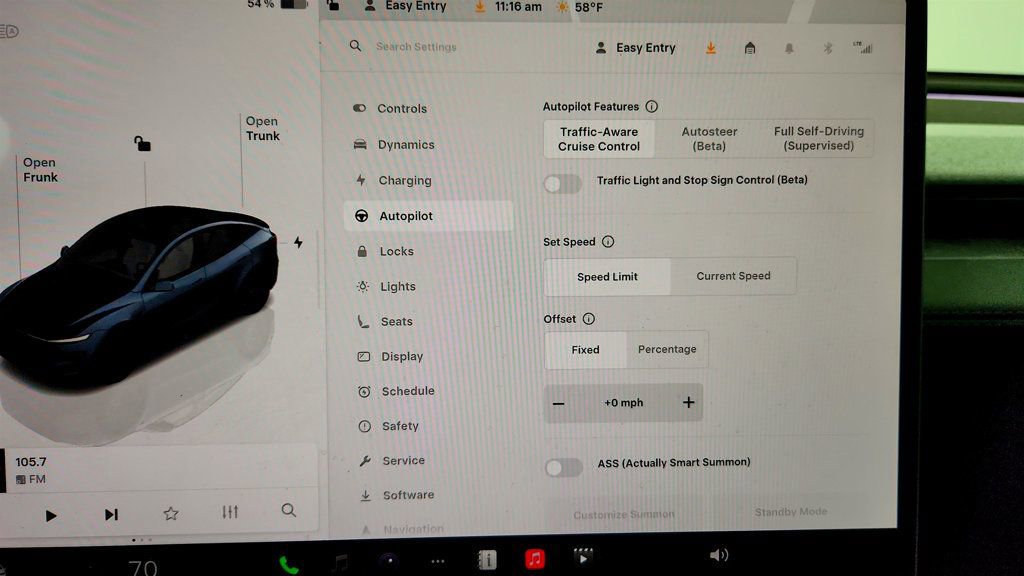Viewport: 1024px width, 576px height.
Task: Open the Charging settings menu
Action: pos(393,180)
